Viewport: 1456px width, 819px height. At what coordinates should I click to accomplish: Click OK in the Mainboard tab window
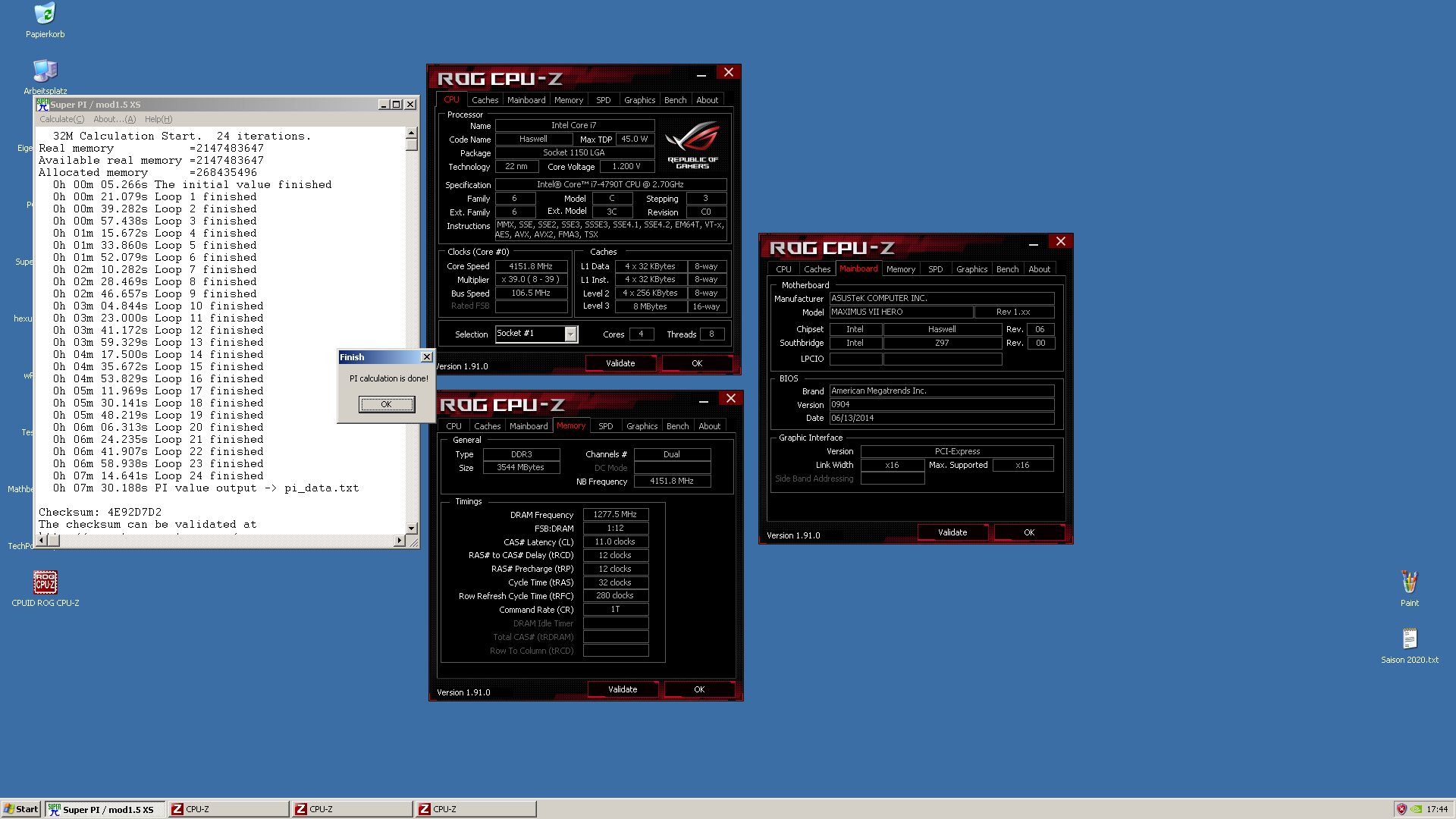[x=1029, y=532]
